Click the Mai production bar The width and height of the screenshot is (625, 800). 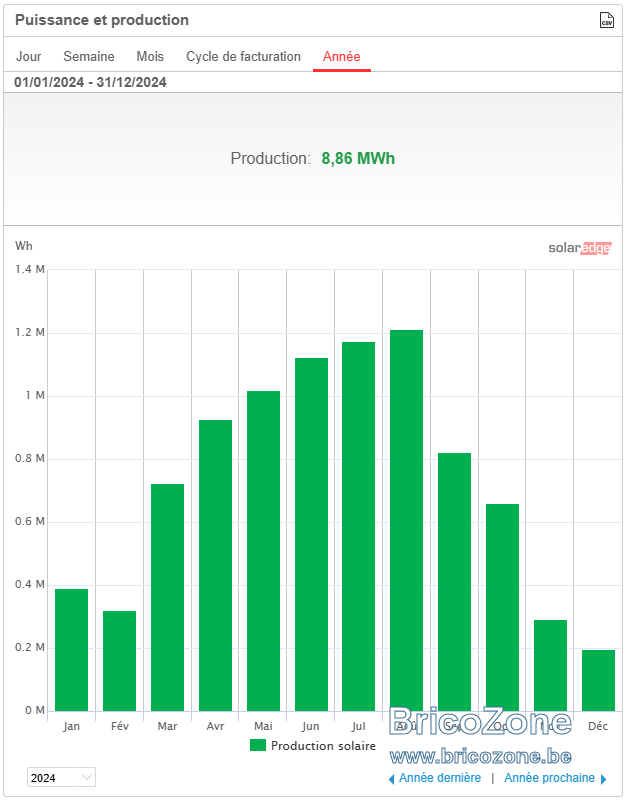click(x=263, y=551)
